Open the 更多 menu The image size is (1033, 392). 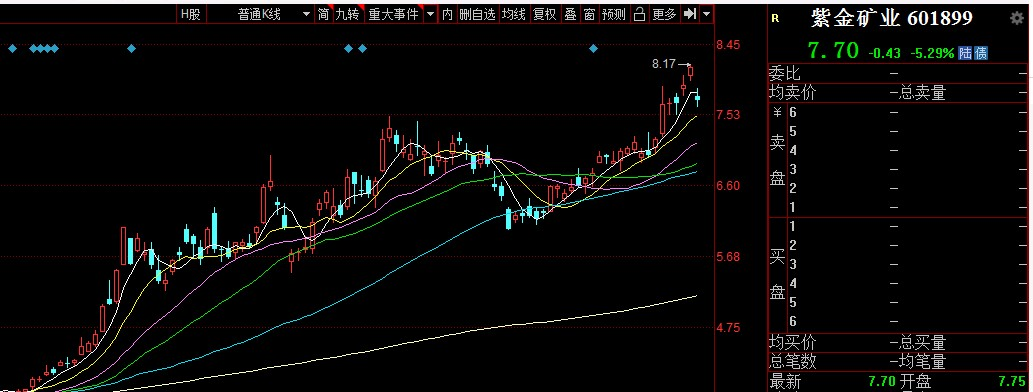[664, 14]
